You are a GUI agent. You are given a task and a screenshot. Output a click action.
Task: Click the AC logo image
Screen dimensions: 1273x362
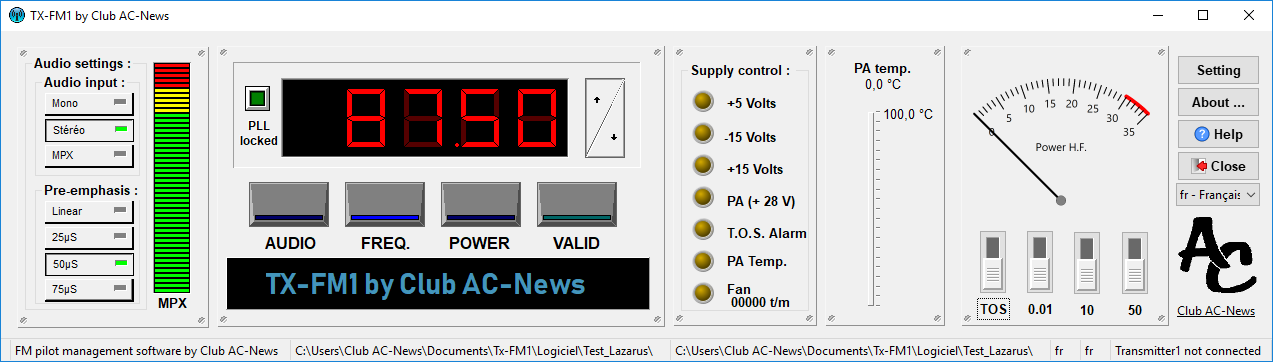[1216, 256]
